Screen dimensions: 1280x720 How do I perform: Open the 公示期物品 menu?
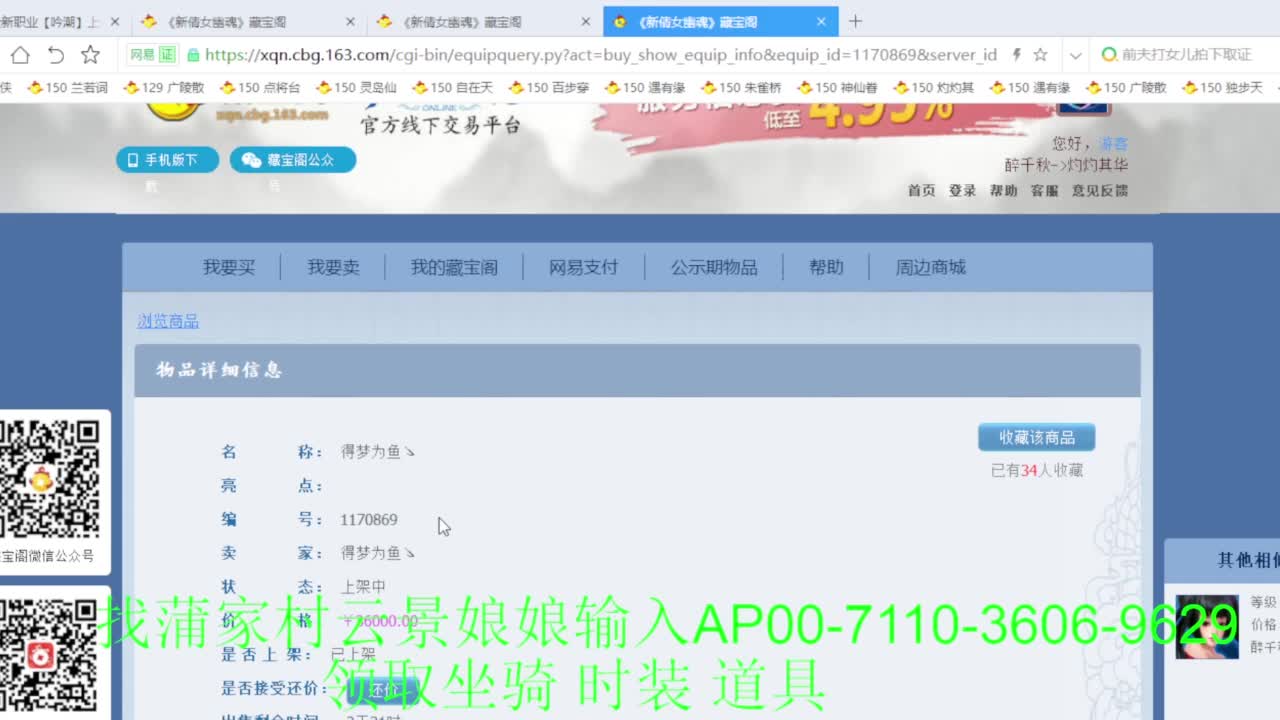[x=714, y=267]
